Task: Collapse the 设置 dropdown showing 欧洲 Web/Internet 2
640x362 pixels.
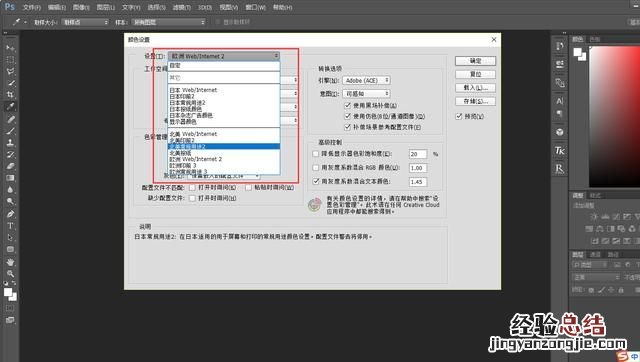Action: 224,56
